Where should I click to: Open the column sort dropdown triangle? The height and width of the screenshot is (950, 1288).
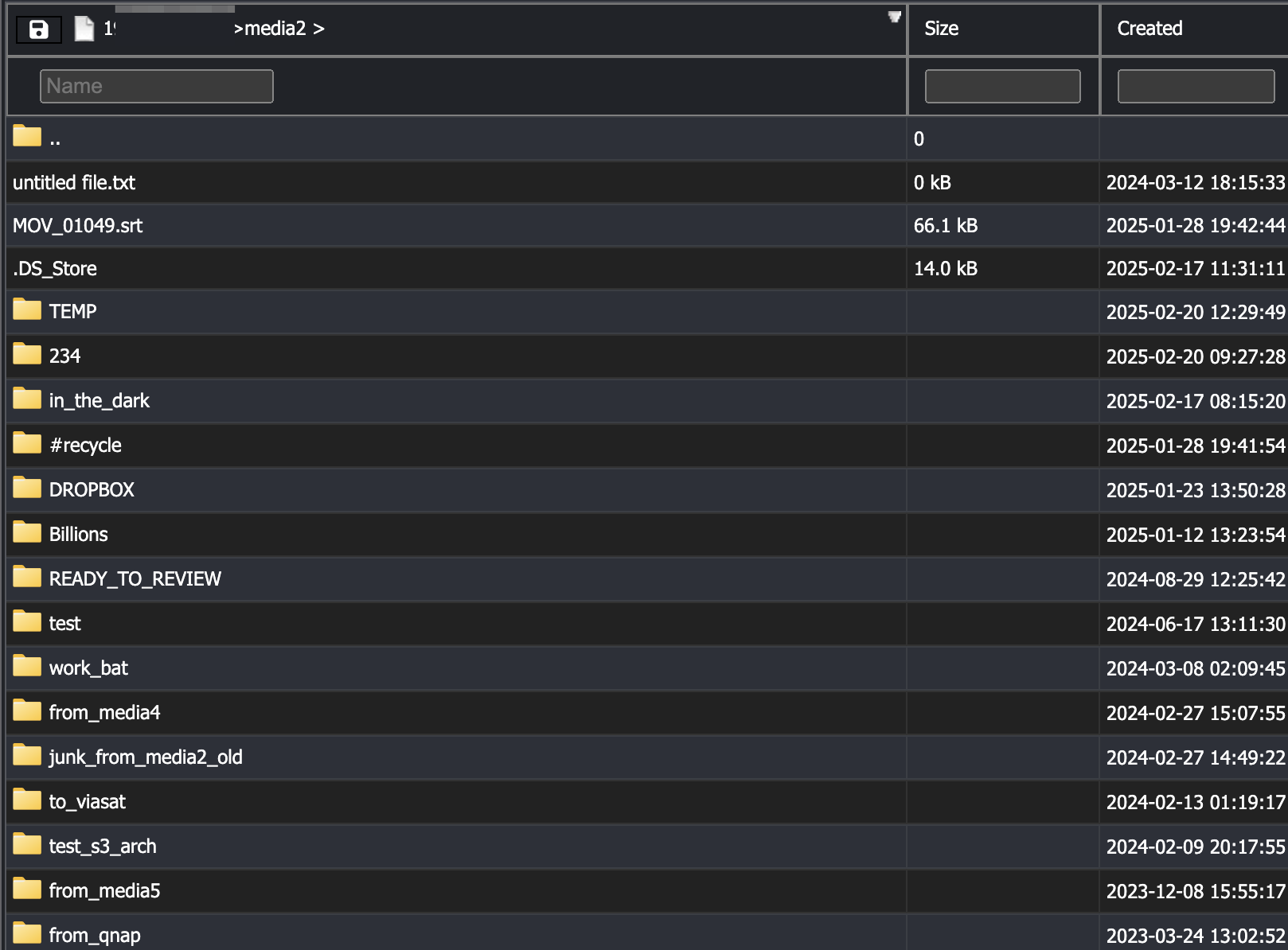click(x=895, y=17)
